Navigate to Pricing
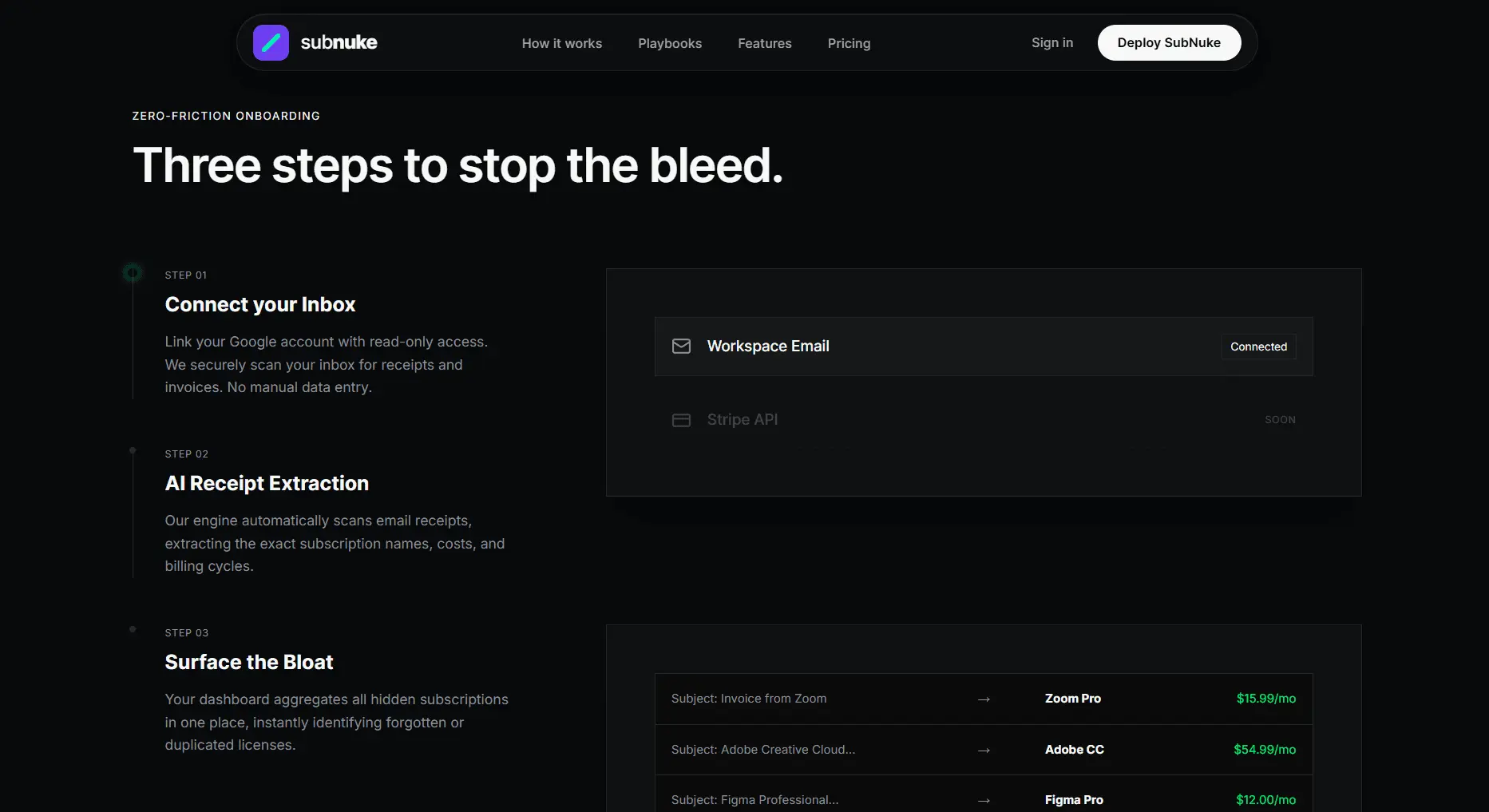Image resolution: width=1489 pixels, height=812 pixels. (849, 43)
